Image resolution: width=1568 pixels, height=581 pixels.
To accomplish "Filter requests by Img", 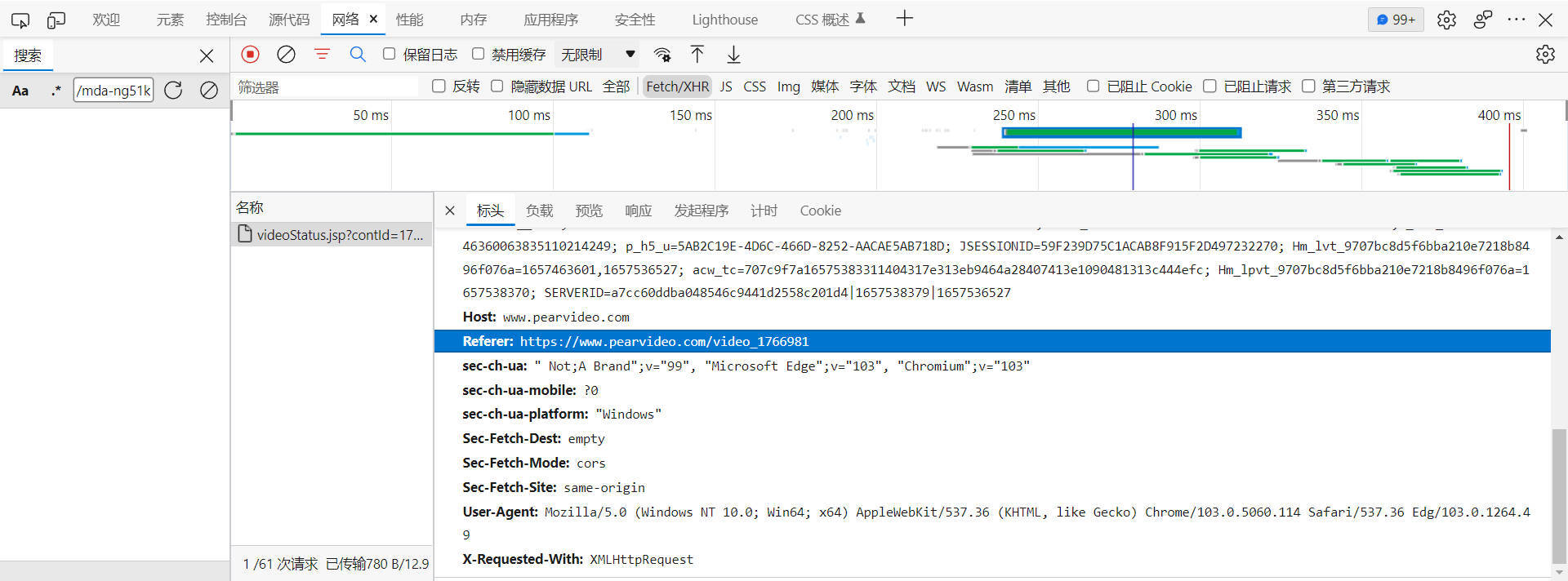I will 788,86.
